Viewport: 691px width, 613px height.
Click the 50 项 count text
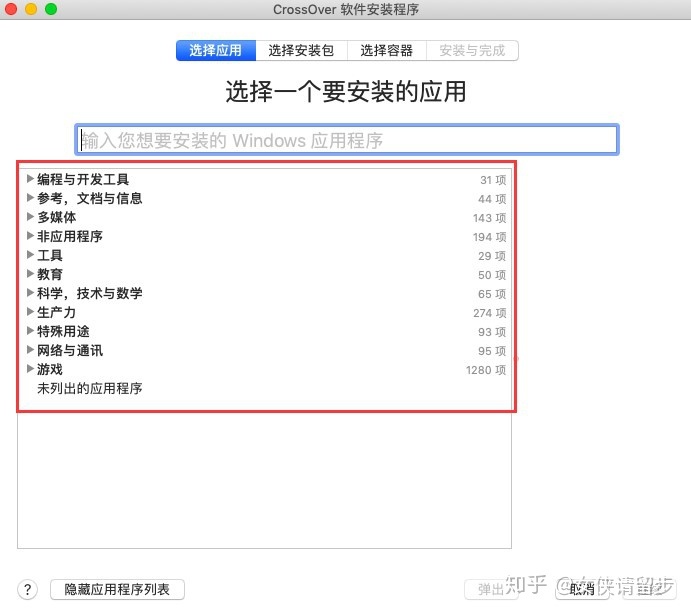492,275
